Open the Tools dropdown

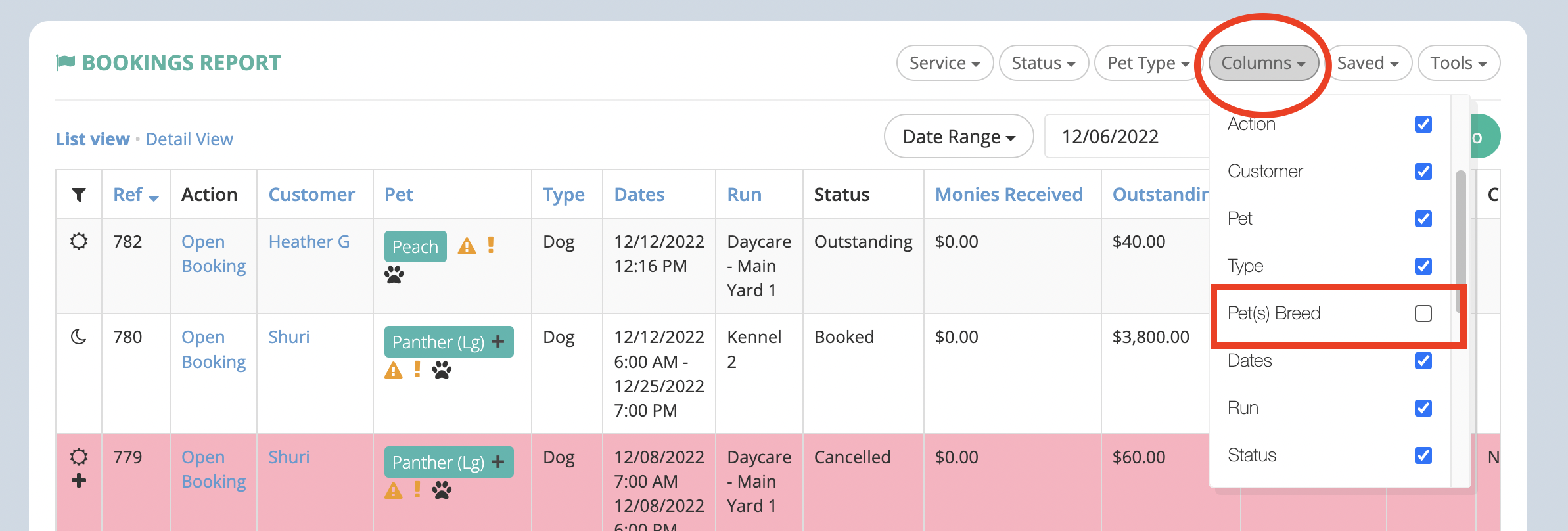coord(1459,63)
